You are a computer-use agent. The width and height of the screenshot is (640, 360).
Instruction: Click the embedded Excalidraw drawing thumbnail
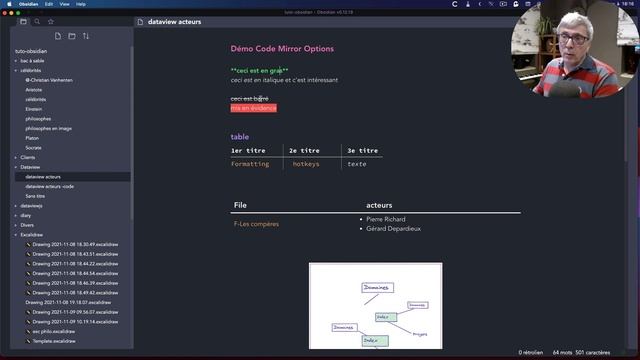[x=376, y=306]
